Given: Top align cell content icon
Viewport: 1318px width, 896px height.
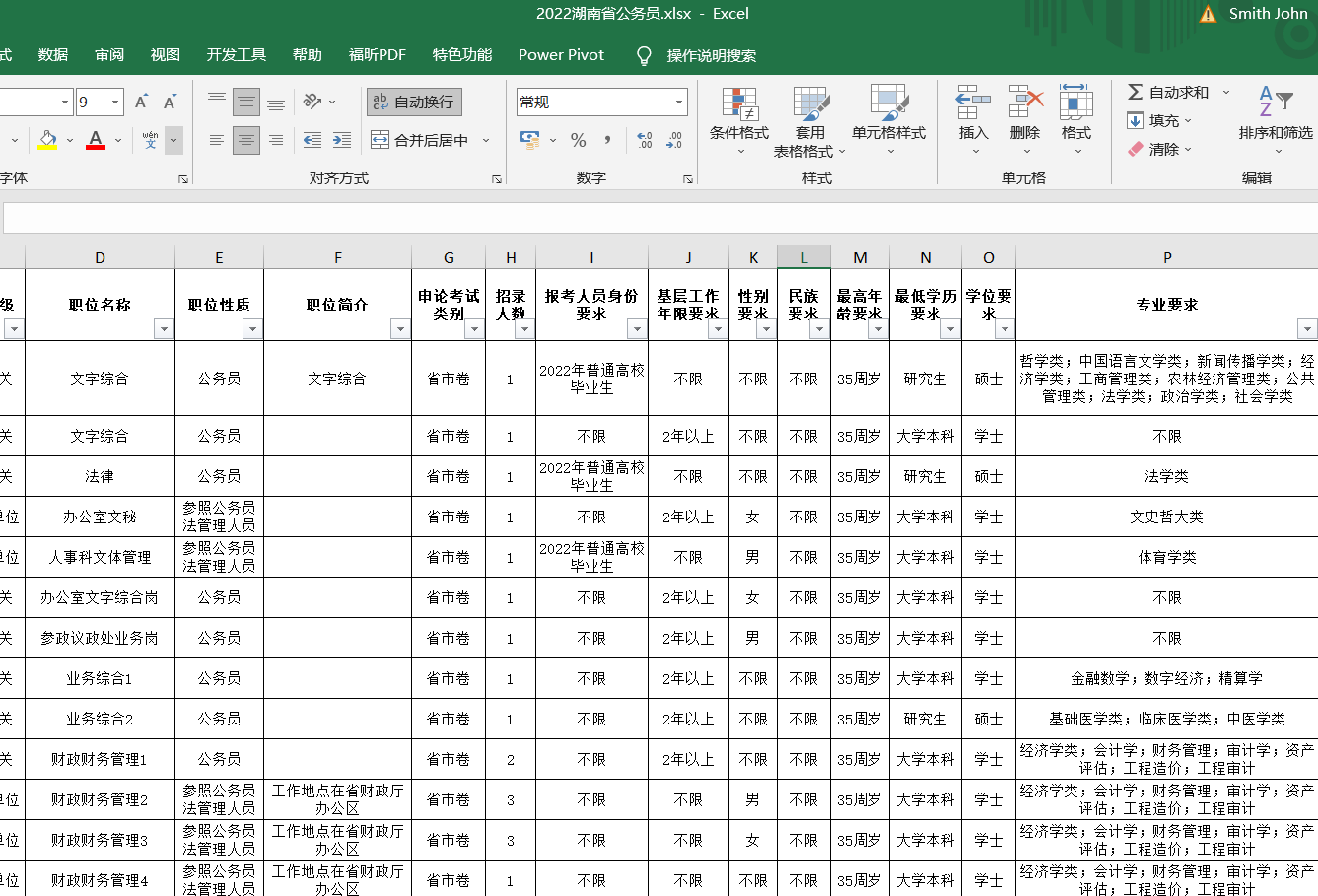Looking at the screenshot, I should [x=217, y=102].
